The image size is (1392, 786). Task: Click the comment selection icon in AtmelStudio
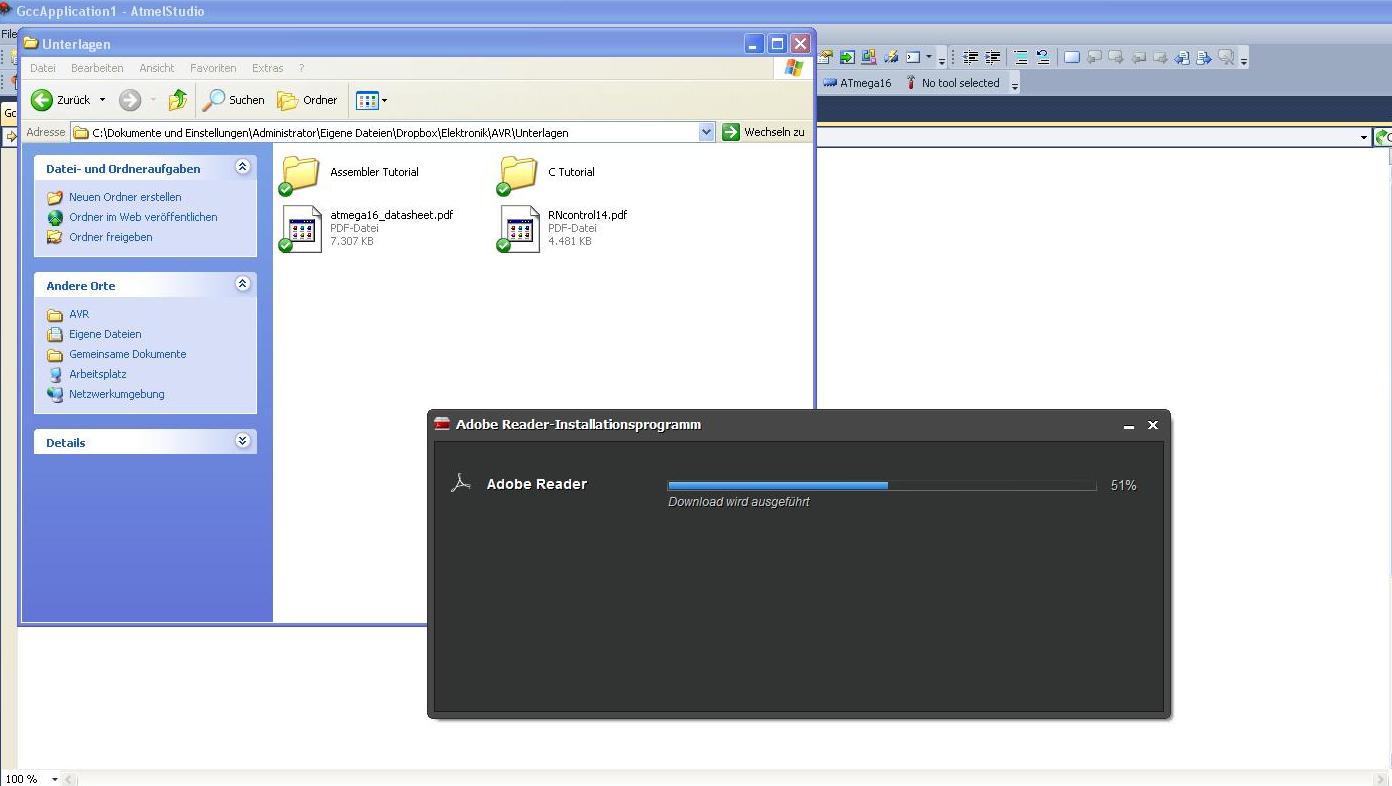(x=1021, y=57)
